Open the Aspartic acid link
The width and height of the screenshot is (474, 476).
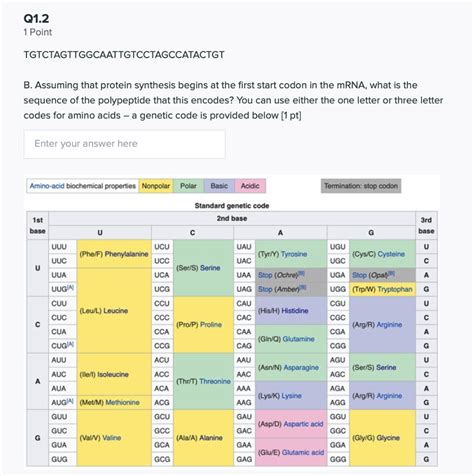[303, 424]
